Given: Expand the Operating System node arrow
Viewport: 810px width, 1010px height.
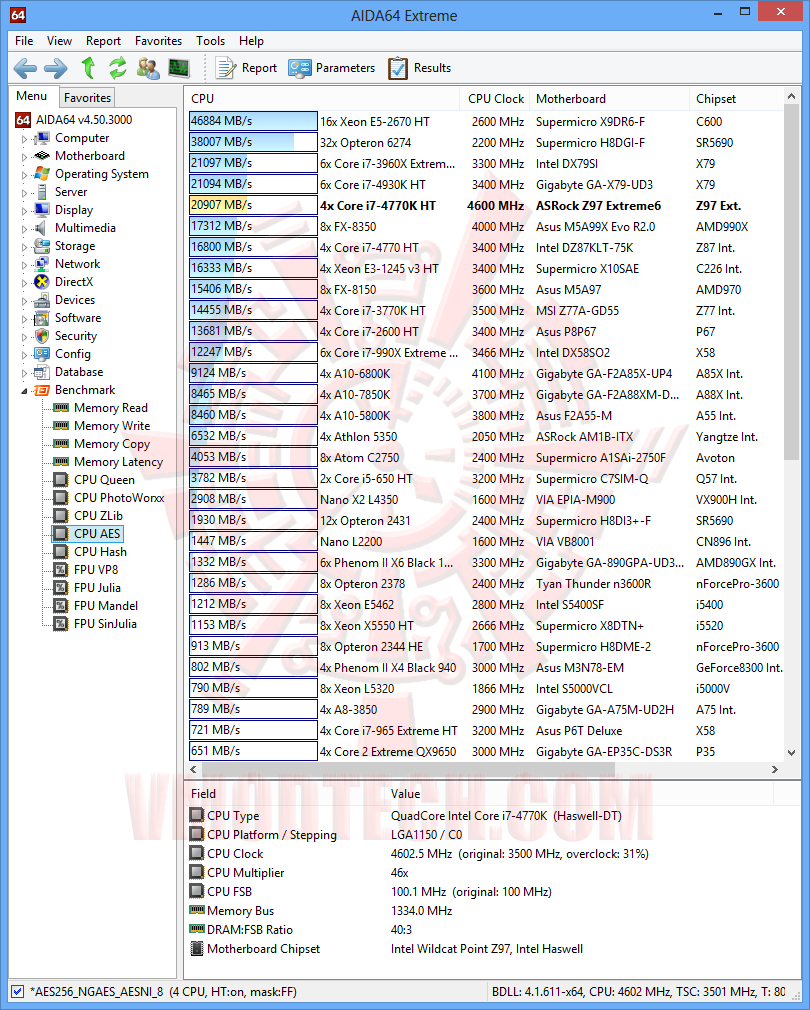Looking at the screenshot, I should point(25,175).
